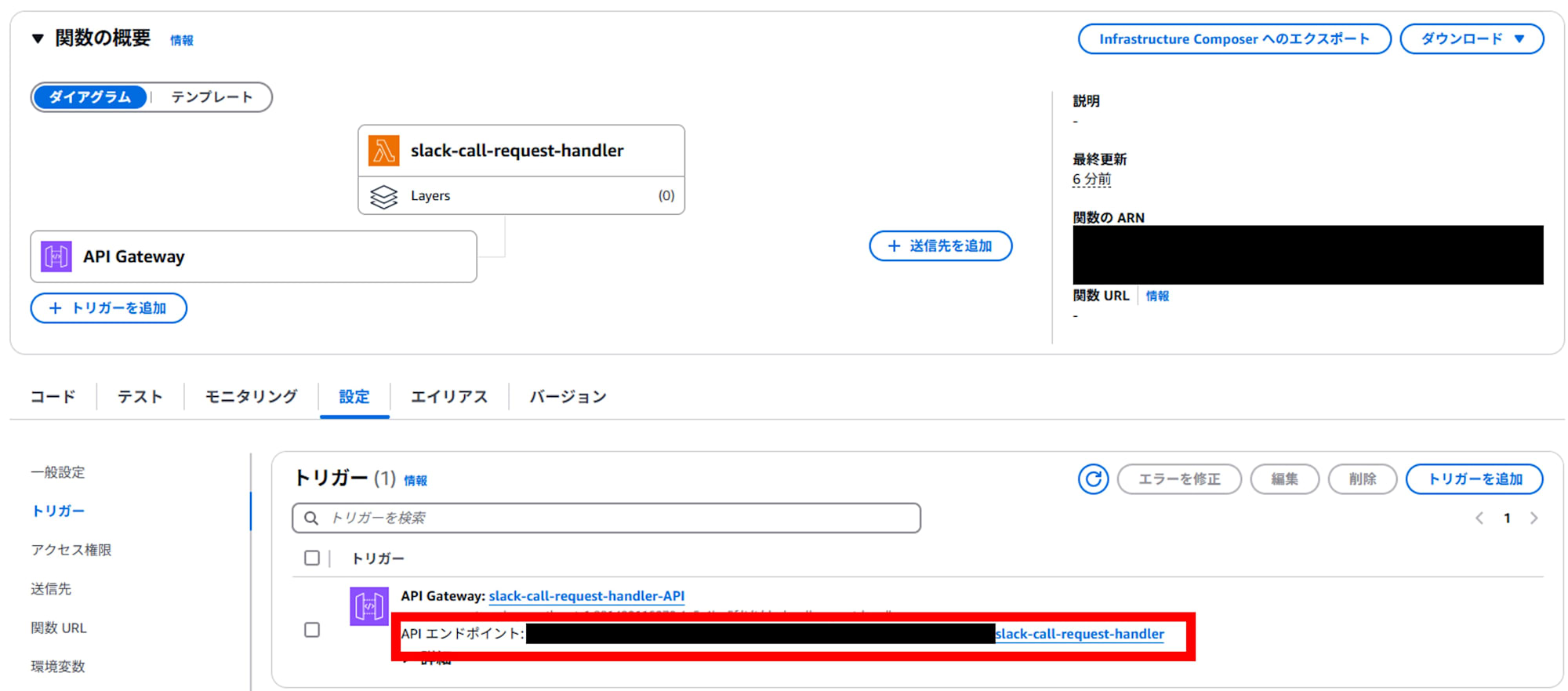
Task: Open the 情報 link beside 関数の概要
Action: pos(182,40)
